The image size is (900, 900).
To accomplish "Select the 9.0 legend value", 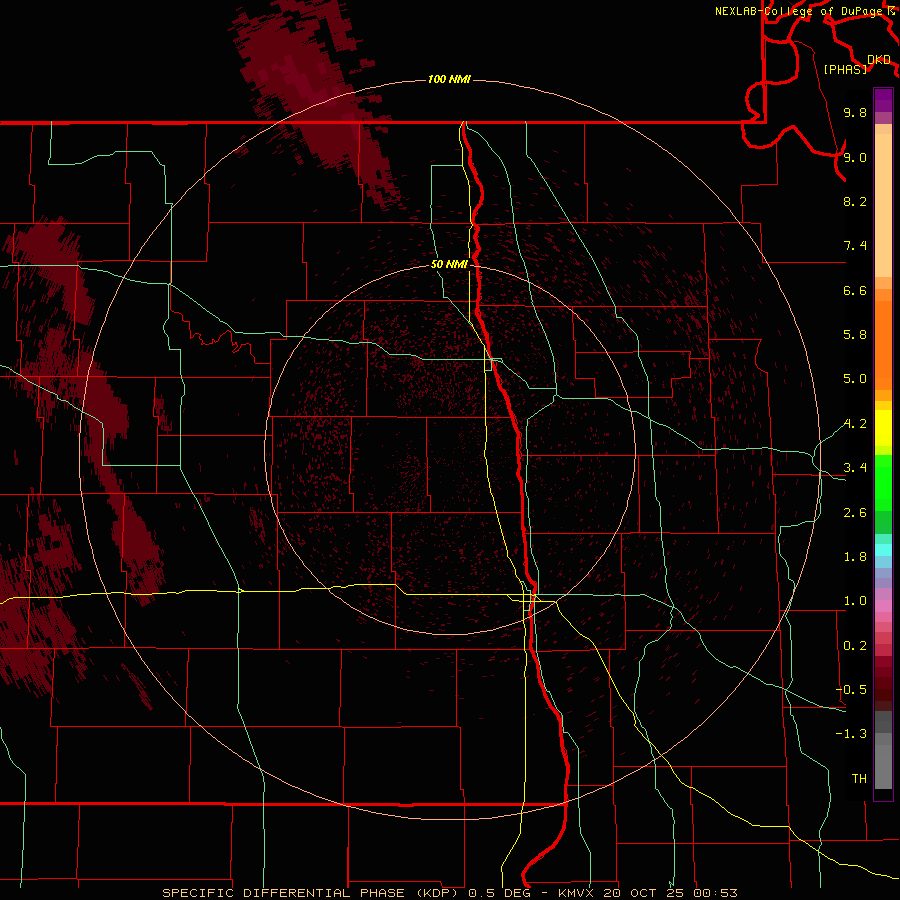I will pyautogui.click(x=855, y=157).
